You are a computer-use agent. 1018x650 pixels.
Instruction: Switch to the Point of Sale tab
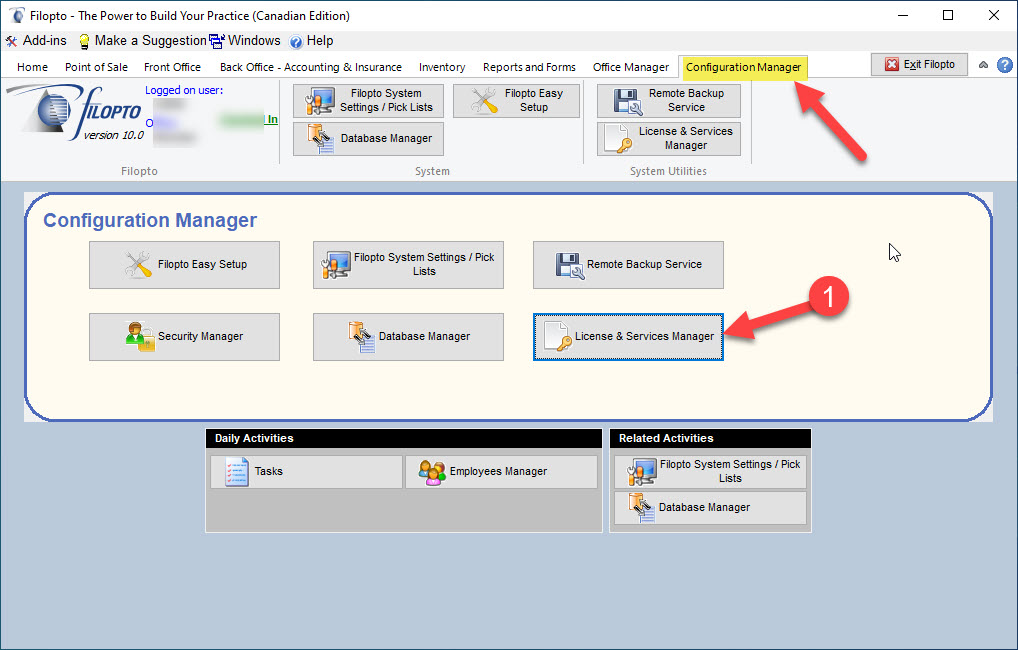pyautogui.click(x=96, y=67)
